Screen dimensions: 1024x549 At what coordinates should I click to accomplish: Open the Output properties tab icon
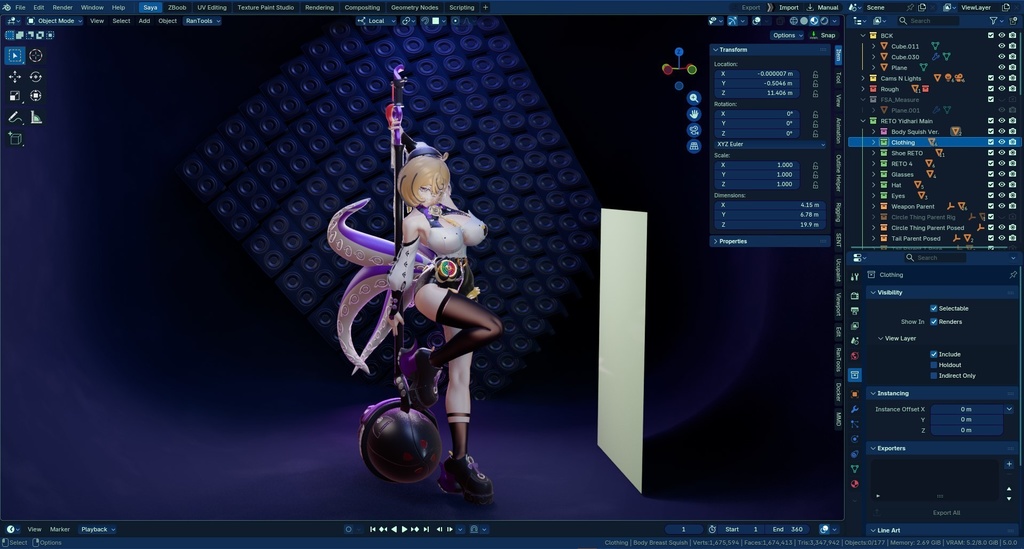[854, 311]
